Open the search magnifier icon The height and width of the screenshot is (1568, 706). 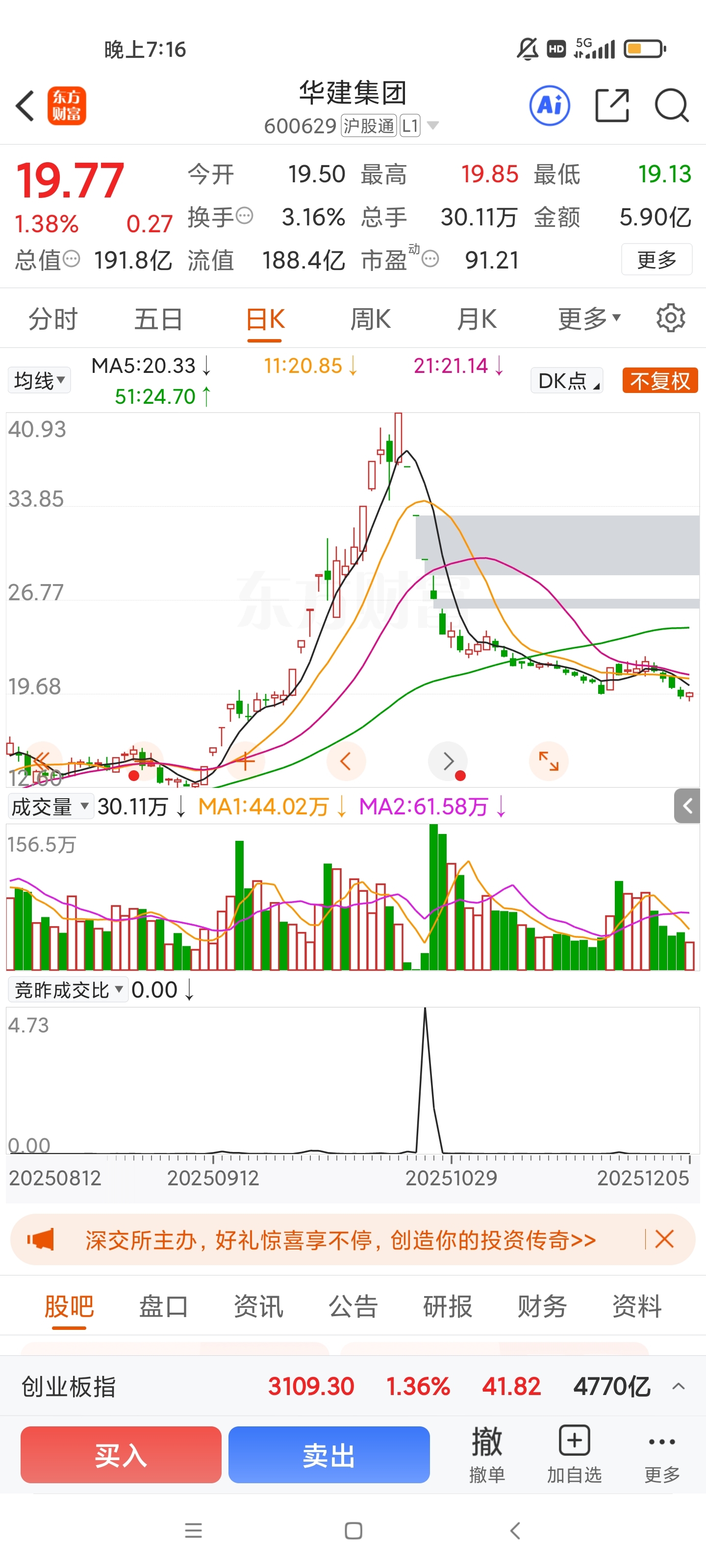pos(671,105)
